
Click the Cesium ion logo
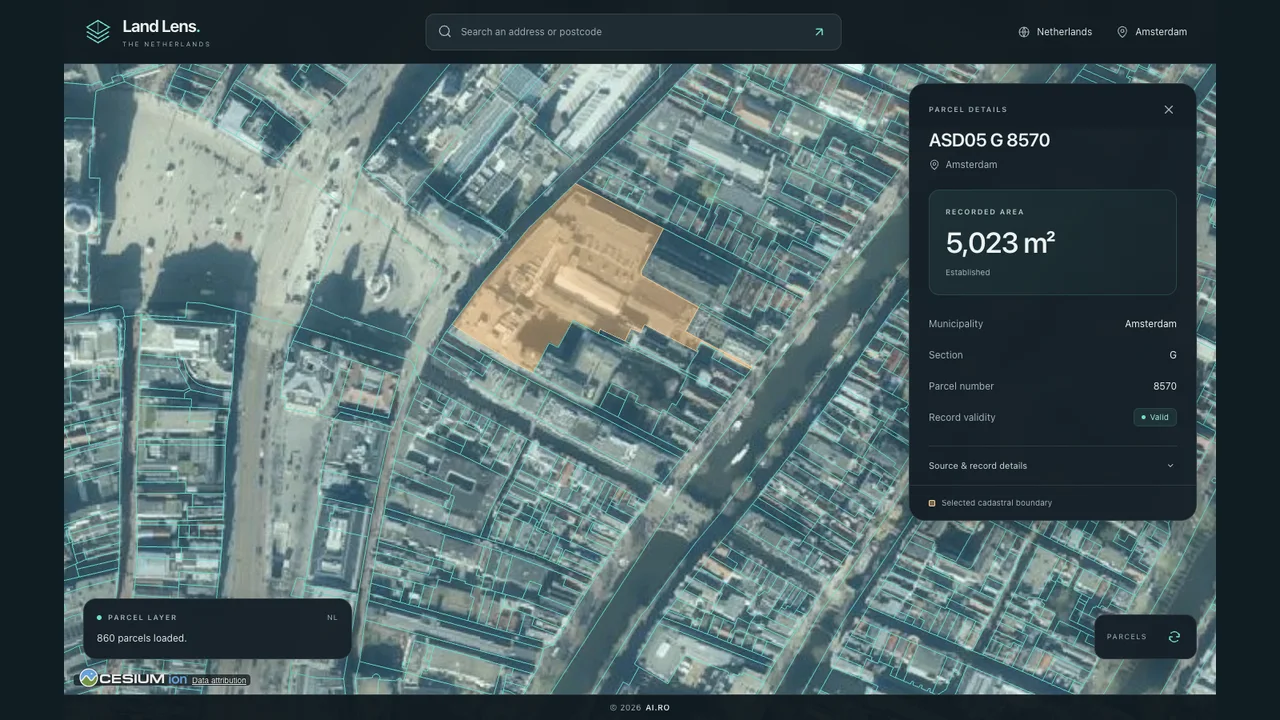pos(133,679)
